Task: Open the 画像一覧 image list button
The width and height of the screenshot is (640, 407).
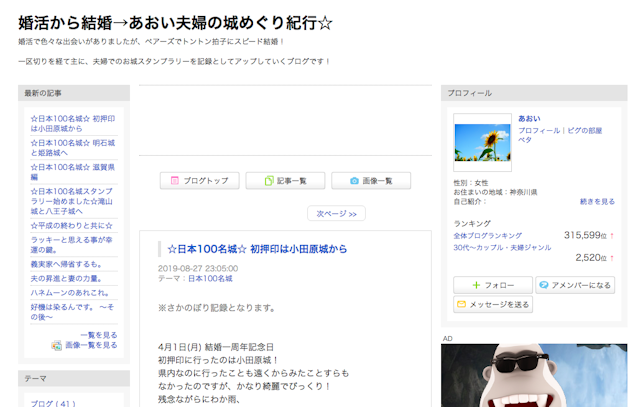Action: (370, 181)
